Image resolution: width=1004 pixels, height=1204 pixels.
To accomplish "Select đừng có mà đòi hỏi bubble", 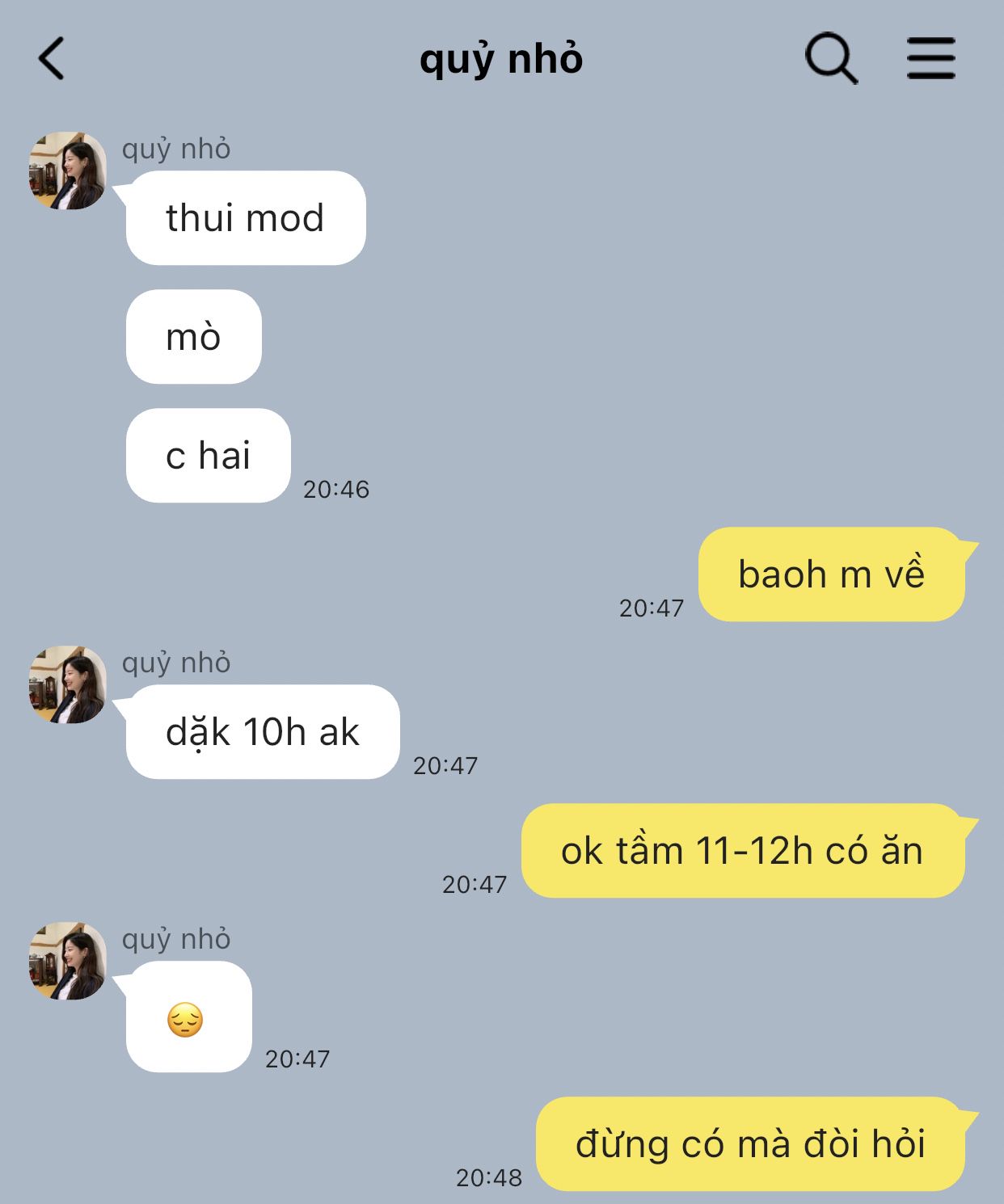I will coord(750,1144).
